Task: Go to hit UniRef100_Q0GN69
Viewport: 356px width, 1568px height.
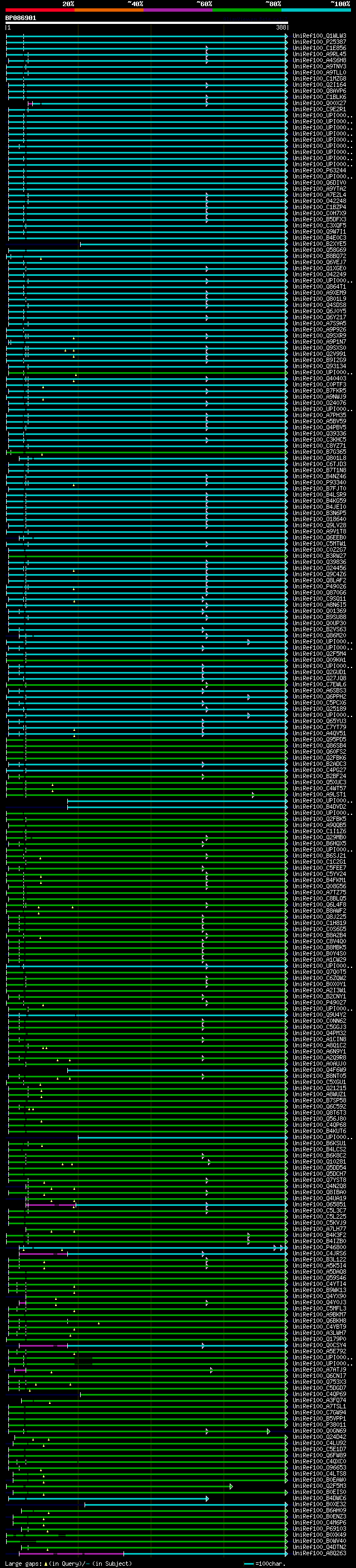Action: [x=319, y=1431]
